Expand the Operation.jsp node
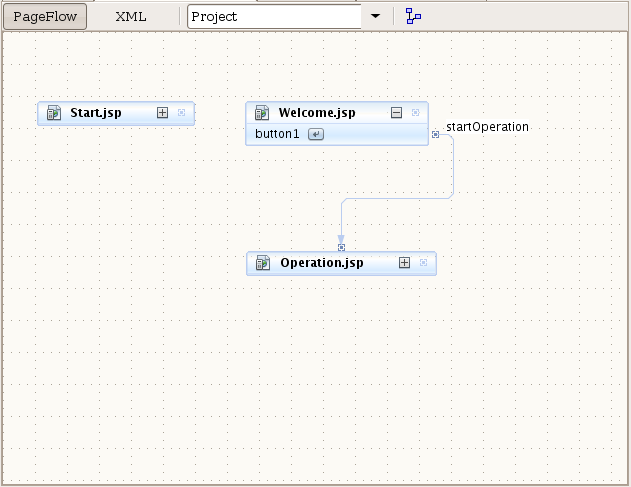631x487 pixels. 404,263
